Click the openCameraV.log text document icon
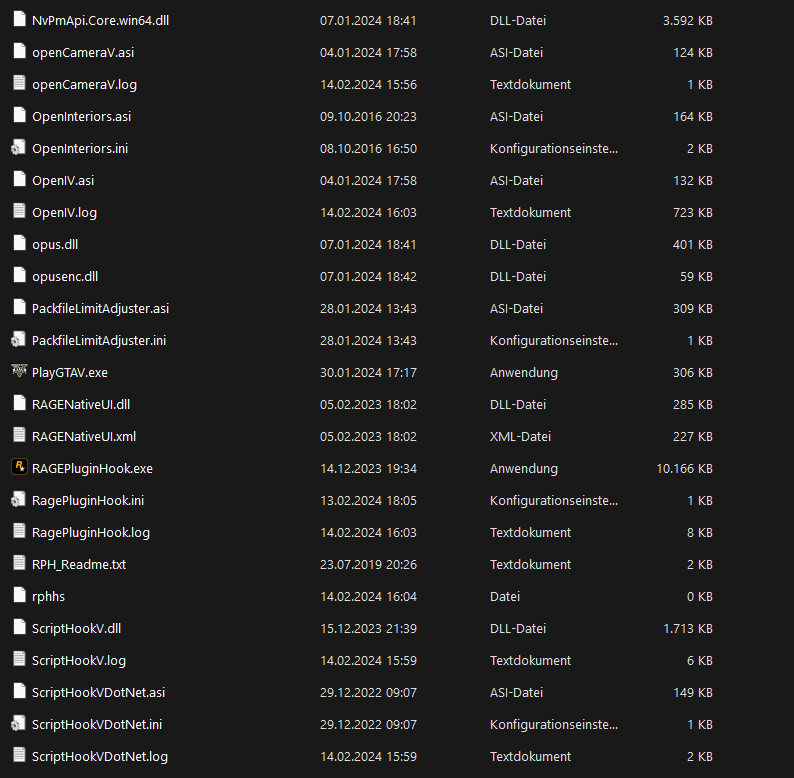794x778 pixels. pyautogui.click(x=19, y=83)
